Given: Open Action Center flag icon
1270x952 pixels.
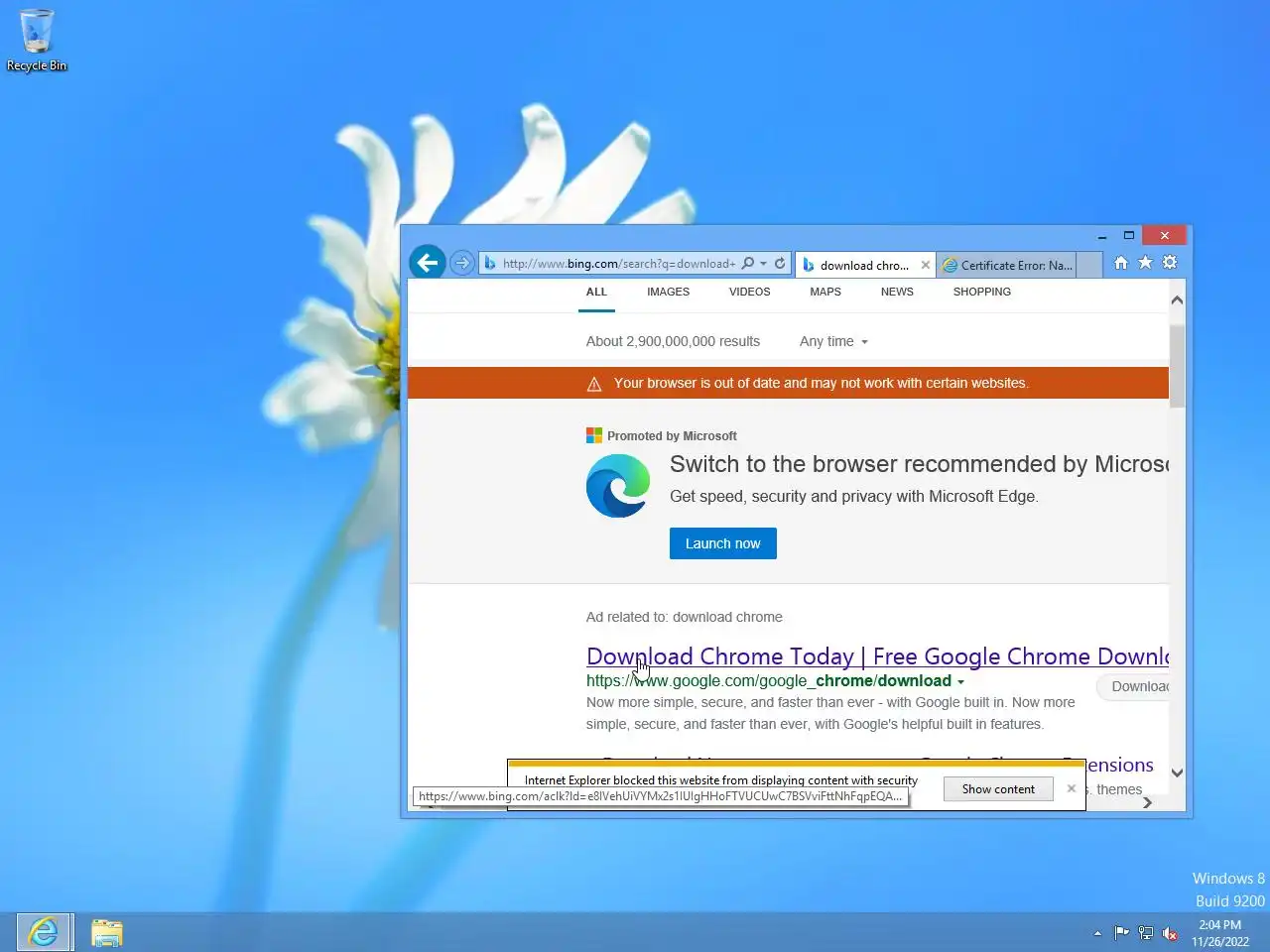Looking at the screenshot, I should [x=1121, y=933].
